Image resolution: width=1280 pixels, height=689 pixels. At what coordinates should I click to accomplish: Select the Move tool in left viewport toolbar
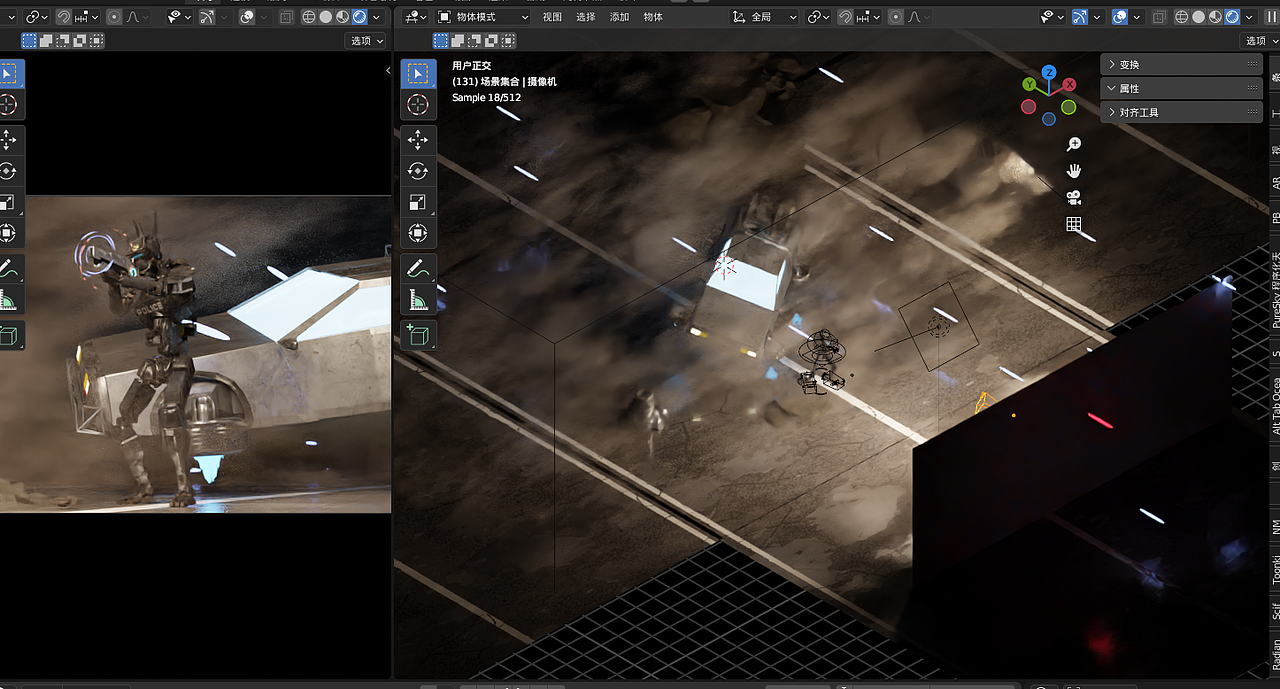coord(8,140)
